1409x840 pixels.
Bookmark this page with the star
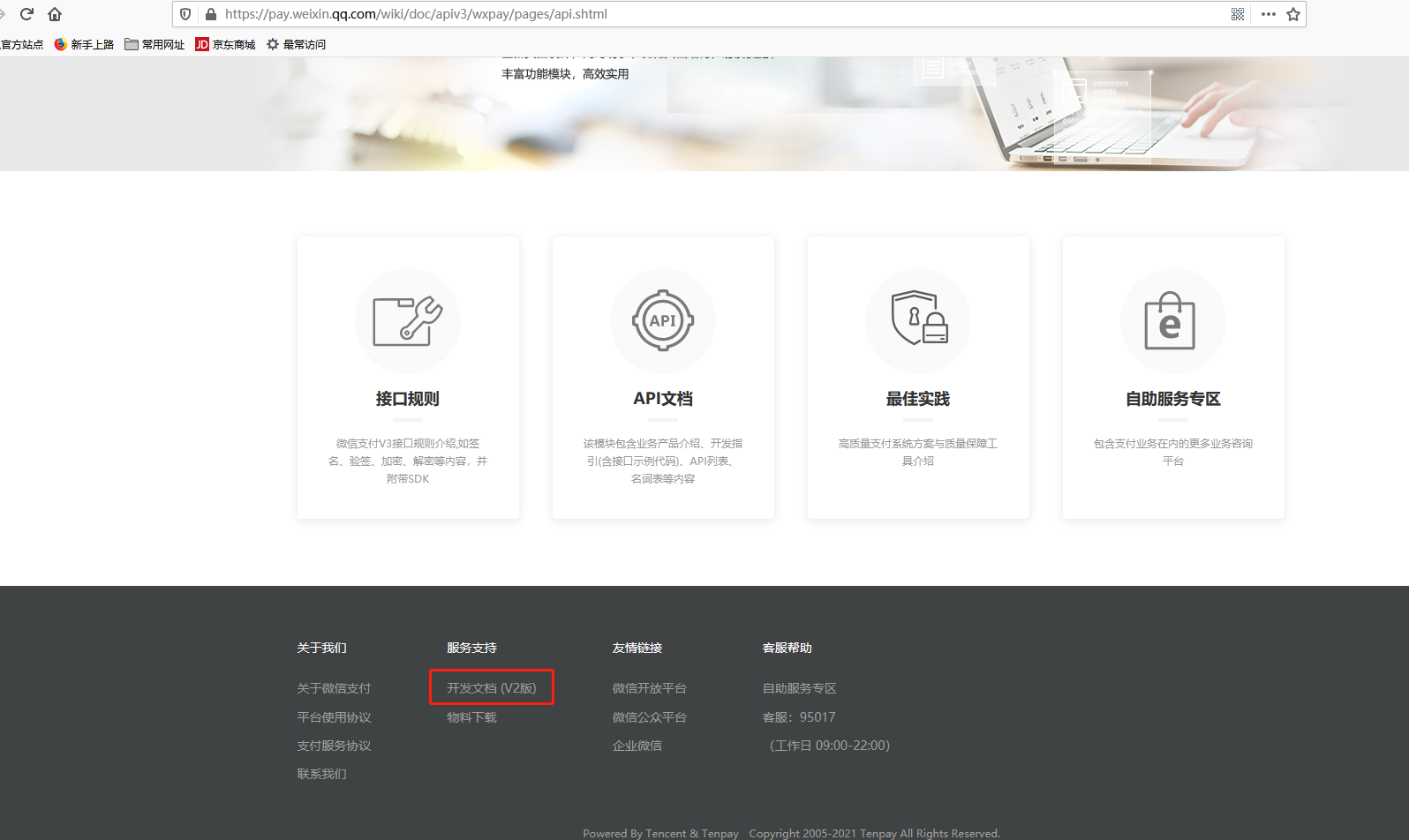[1293, 14]
